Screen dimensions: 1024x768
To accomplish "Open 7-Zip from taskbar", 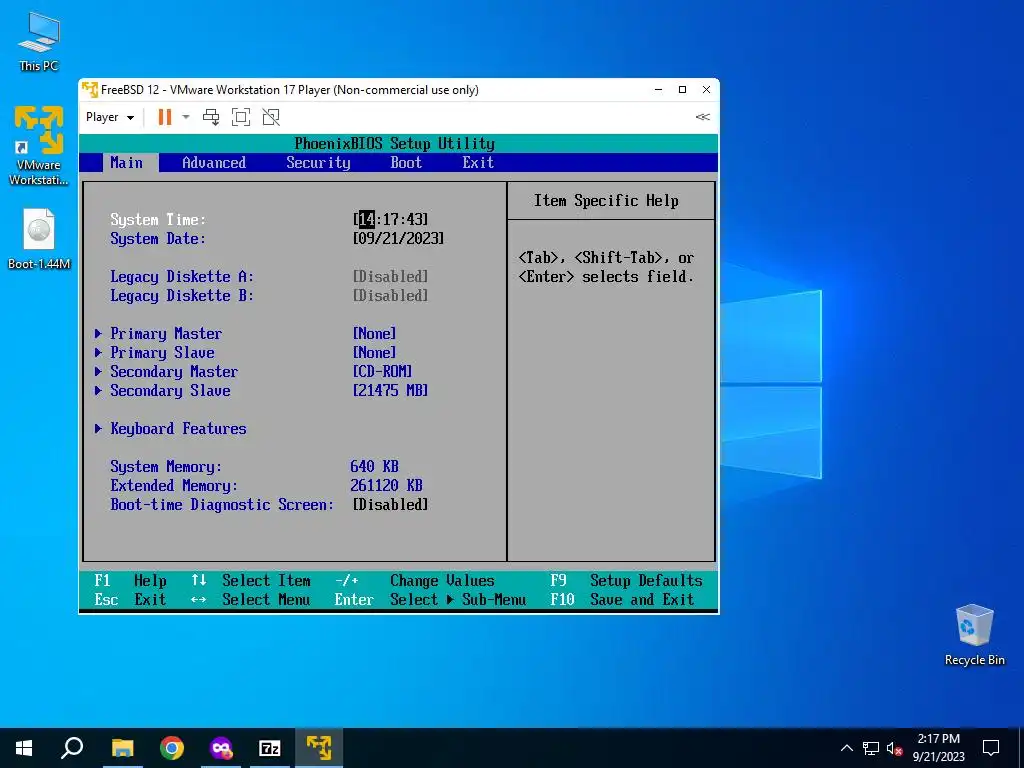I will click(x=270, y=748).
